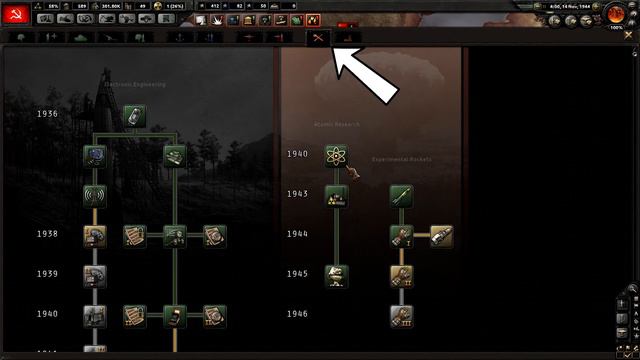
Task: Click the world tension burning globe
Action: [x=616, y=15]
